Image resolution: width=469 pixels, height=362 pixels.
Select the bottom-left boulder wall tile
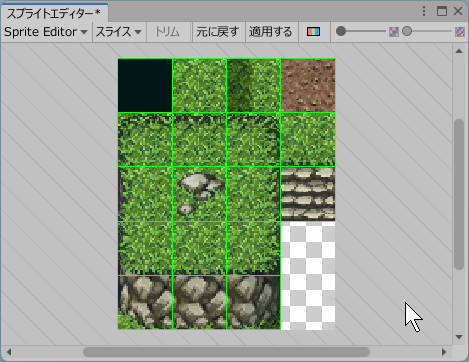(x=145, y=303)
